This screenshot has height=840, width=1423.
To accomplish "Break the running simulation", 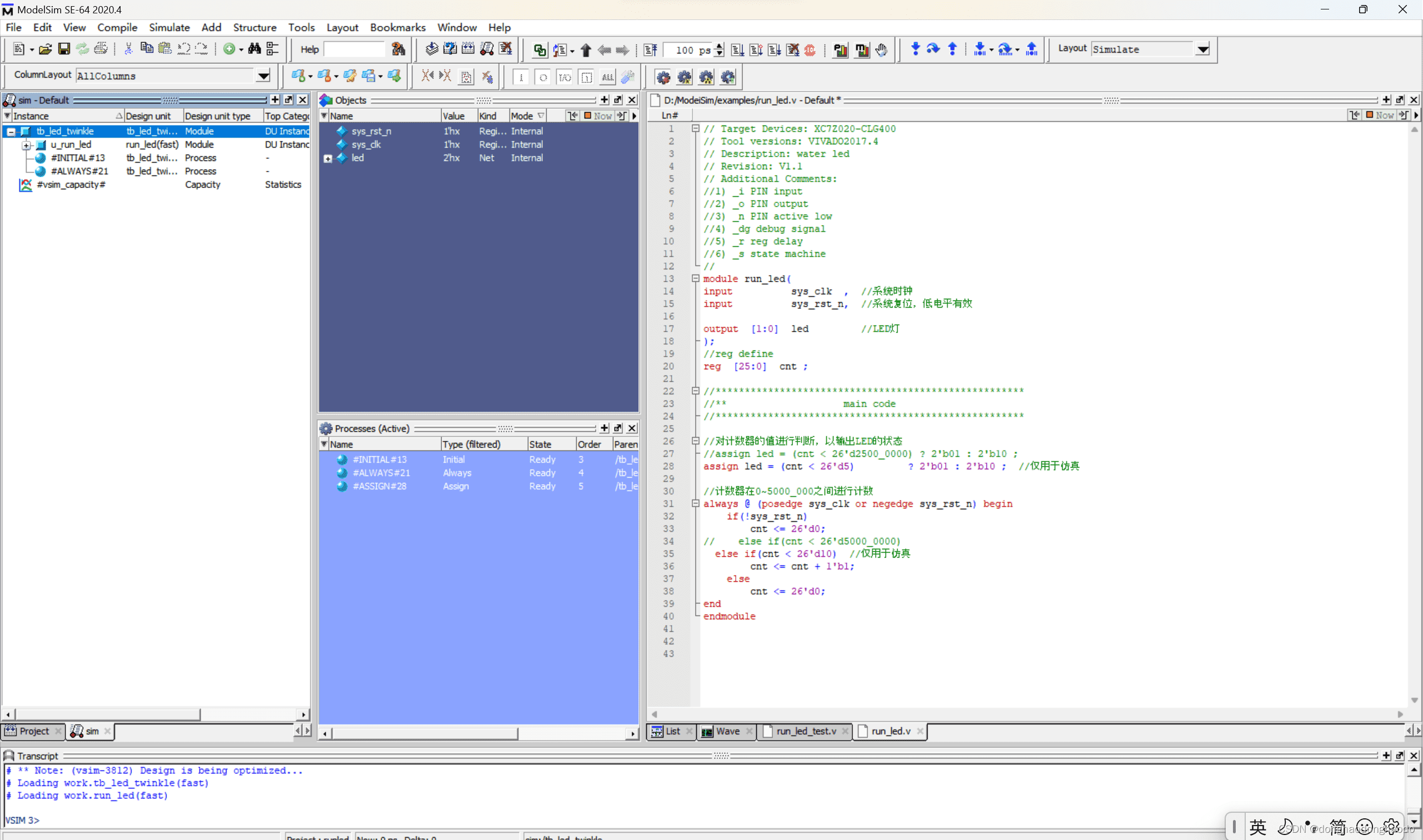I will click(x=792, y=50).
